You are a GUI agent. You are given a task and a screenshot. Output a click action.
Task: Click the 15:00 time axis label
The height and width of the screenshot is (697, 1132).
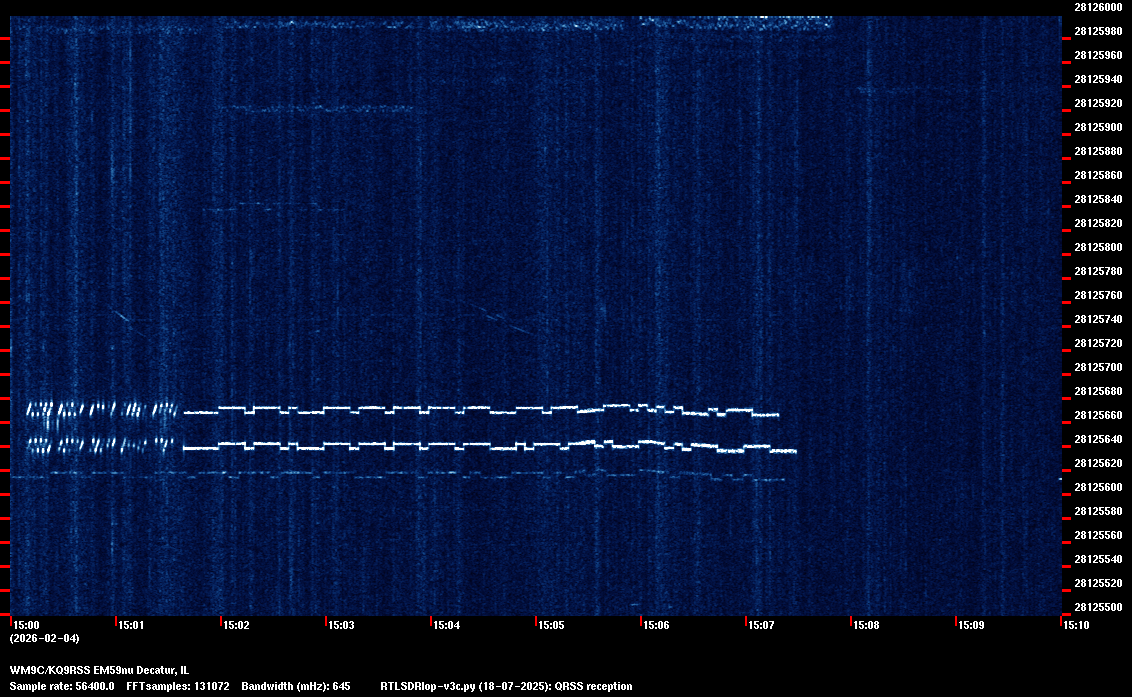[x=29, y=626]
